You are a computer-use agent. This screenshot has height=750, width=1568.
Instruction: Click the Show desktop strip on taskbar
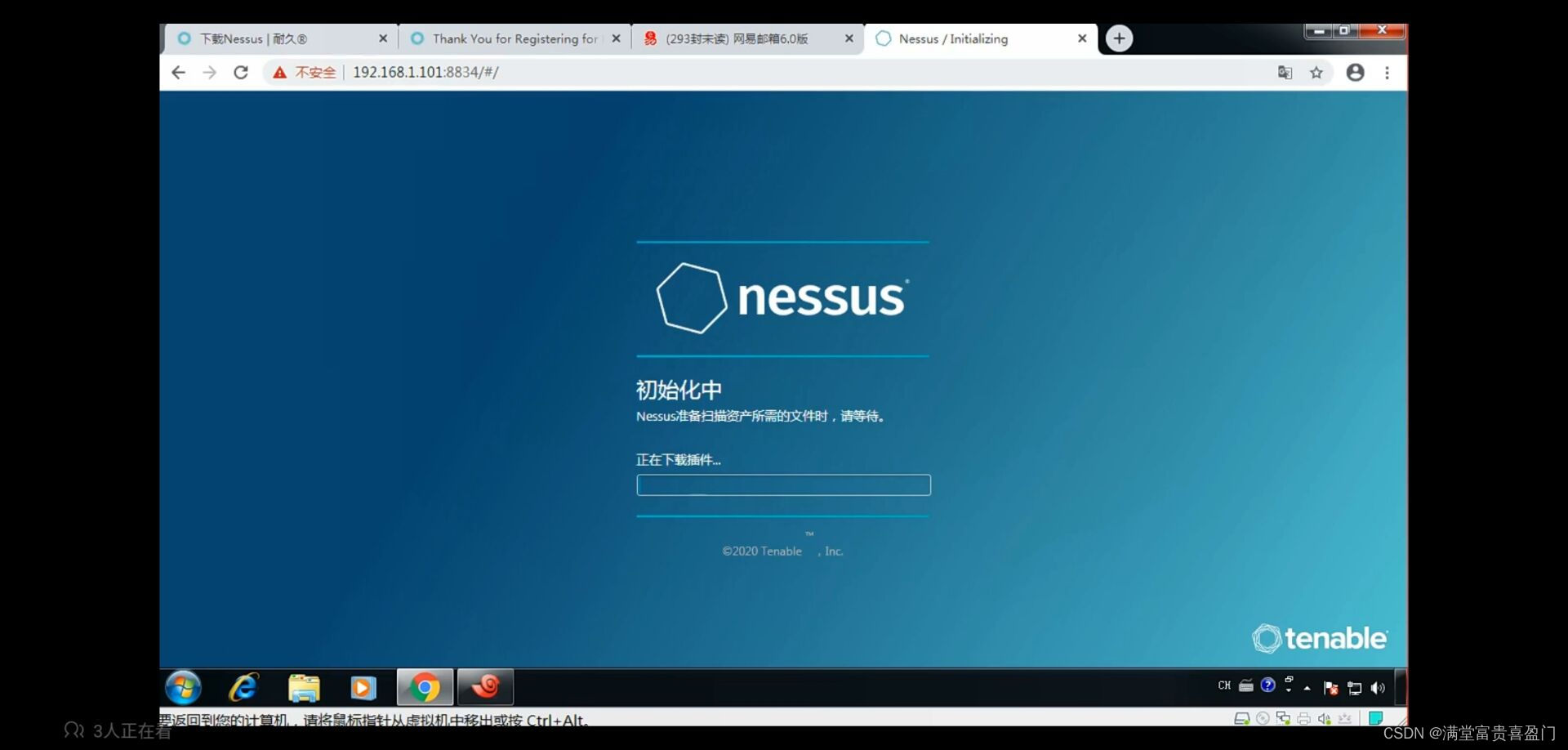click(x=1400, y=687)
